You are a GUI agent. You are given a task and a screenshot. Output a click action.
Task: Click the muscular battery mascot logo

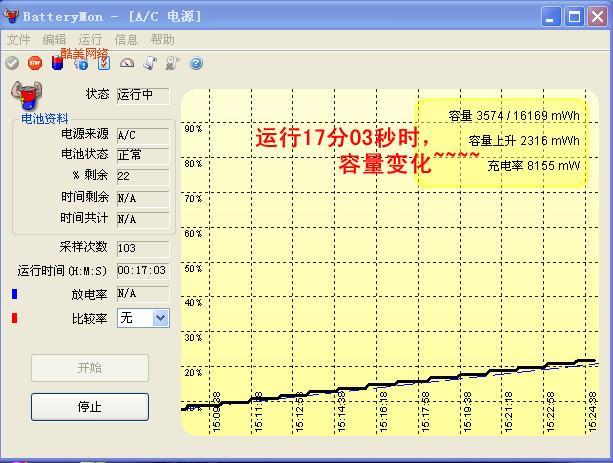click(x=26, y=95)
